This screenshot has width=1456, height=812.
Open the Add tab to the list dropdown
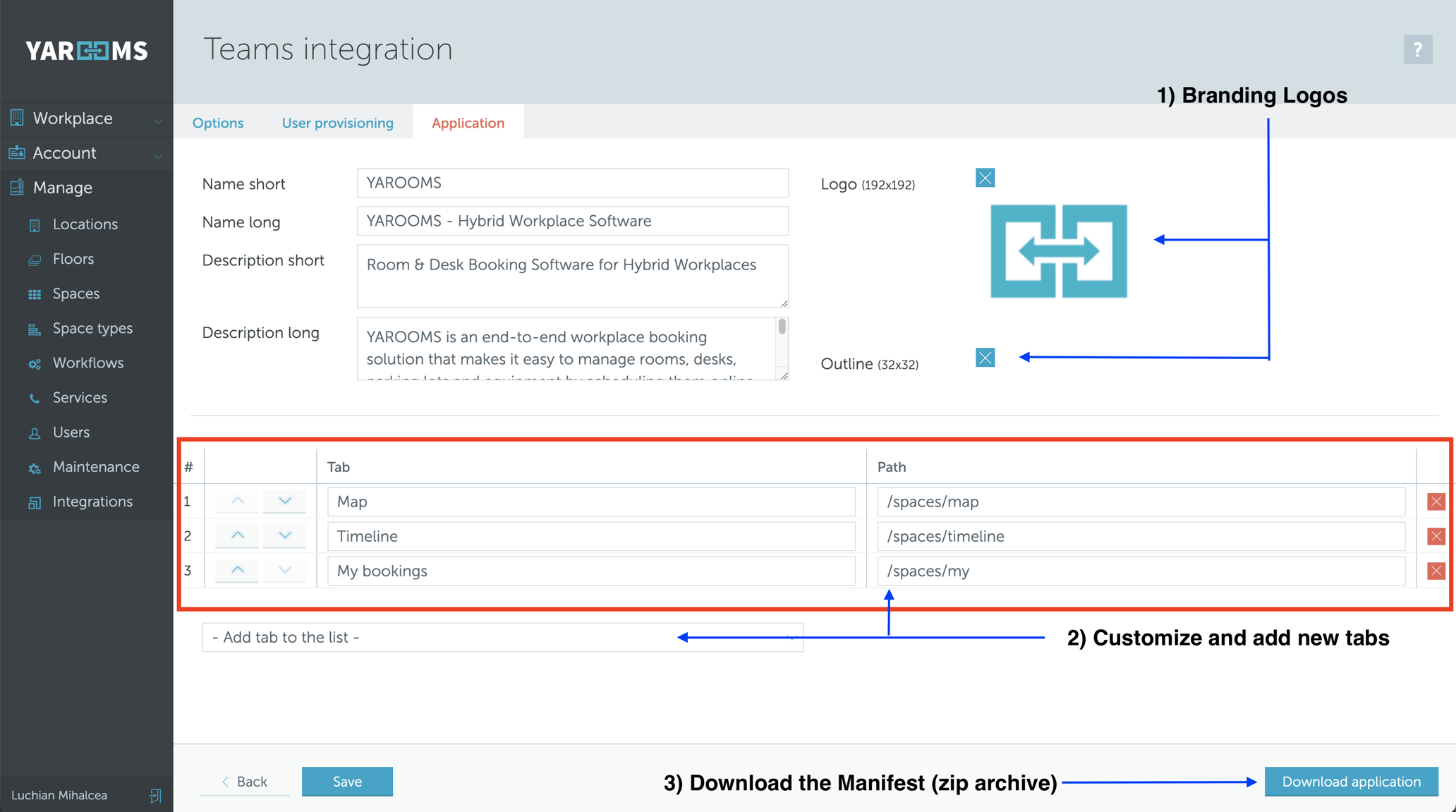502,637
